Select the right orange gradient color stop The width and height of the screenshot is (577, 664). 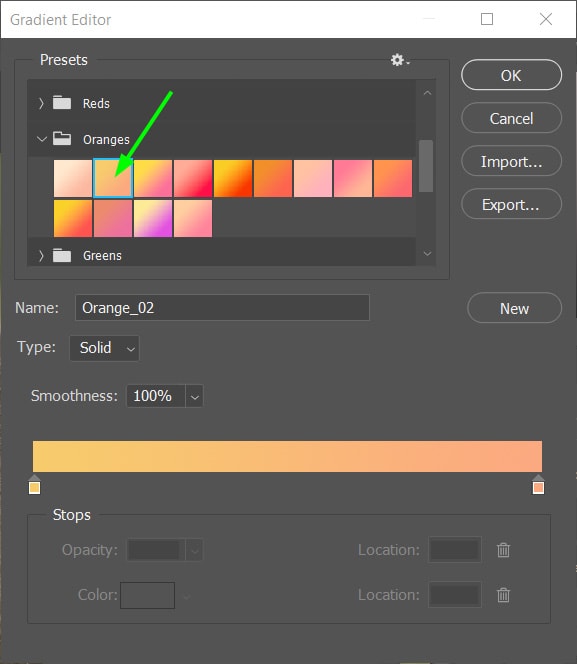[x=538, y=485]
